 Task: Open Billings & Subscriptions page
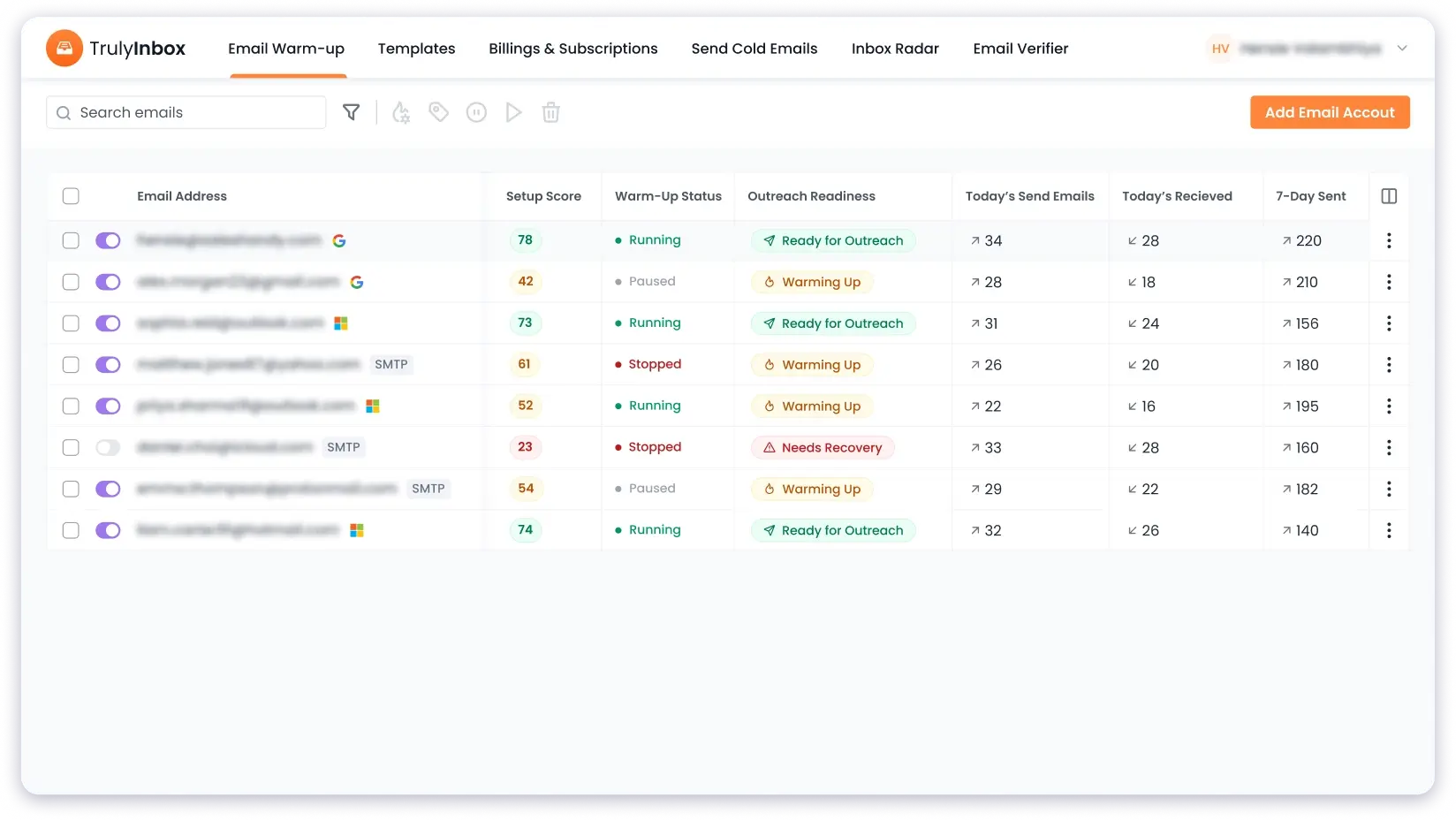pyautogui.click(x=573, y=49)
